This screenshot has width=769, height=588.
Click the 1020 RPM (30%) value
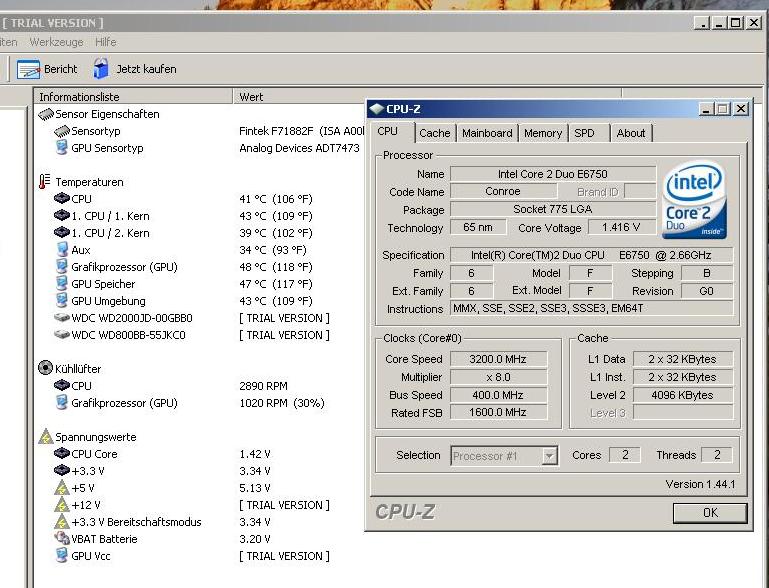(x=282, y=403)
